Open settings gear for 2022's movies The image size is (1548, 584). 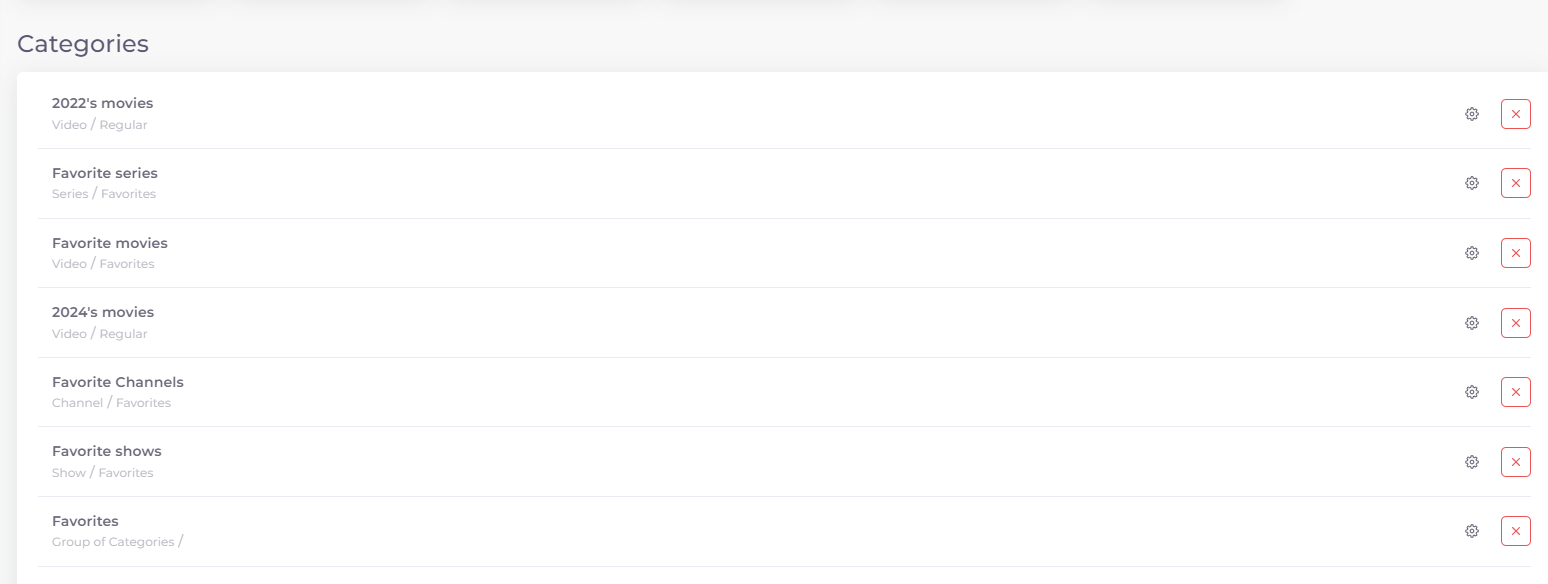[1472, 114]
